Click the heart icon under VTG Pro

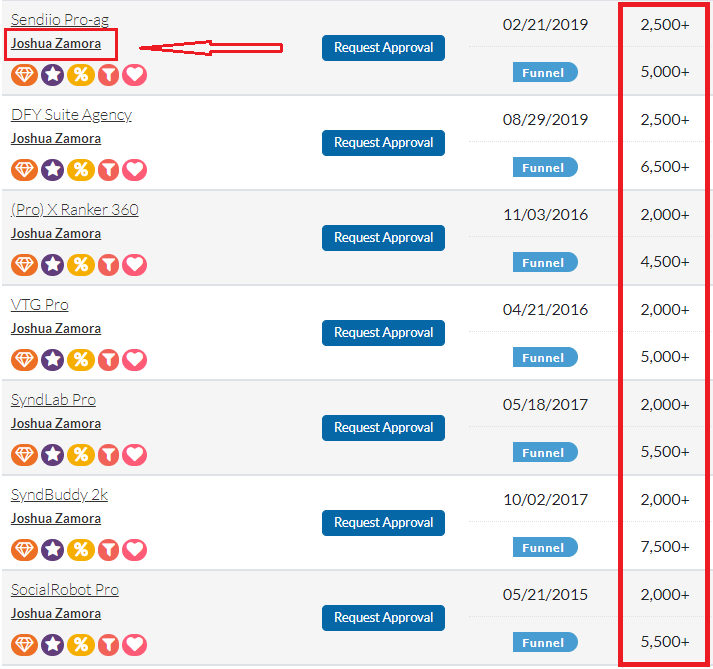pos(135,360)
